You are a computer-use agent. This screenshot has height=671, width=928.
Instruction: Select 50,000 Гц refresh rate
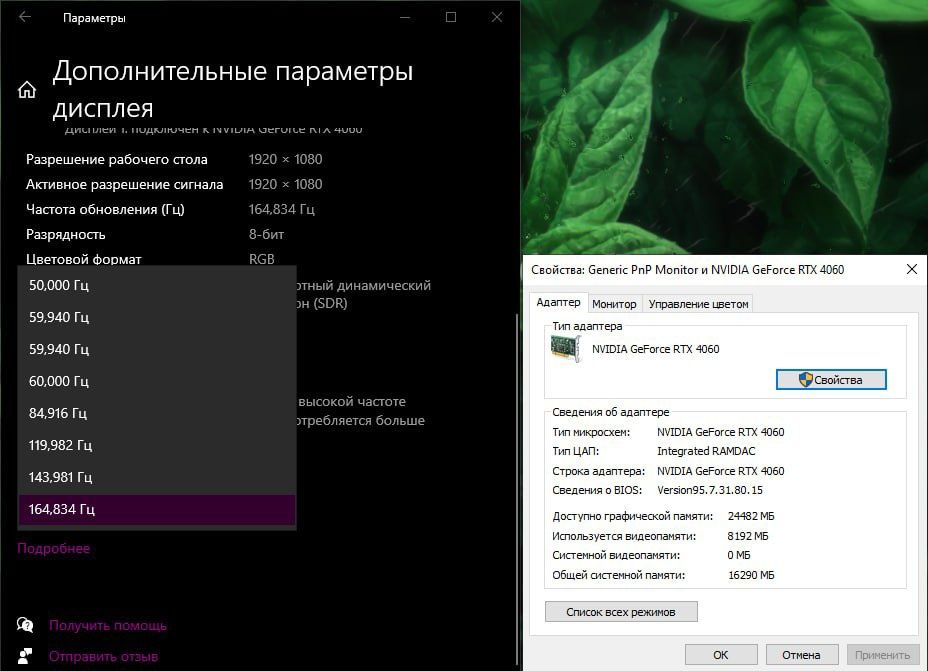click(x=157, y=285)
